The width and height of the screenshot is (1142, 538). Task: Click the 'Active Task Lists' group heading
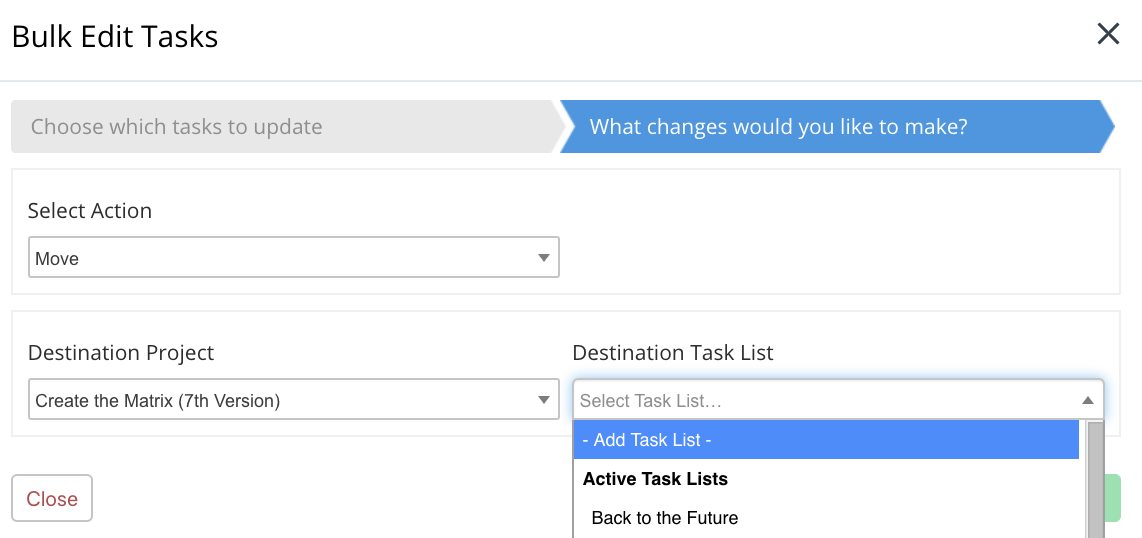tap(655, 479)
